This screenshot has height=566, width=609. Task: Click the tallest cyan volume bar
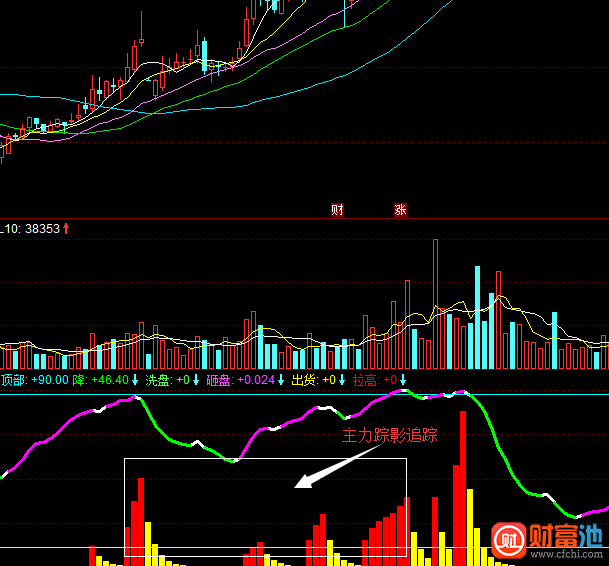click(x=477, y=317)
